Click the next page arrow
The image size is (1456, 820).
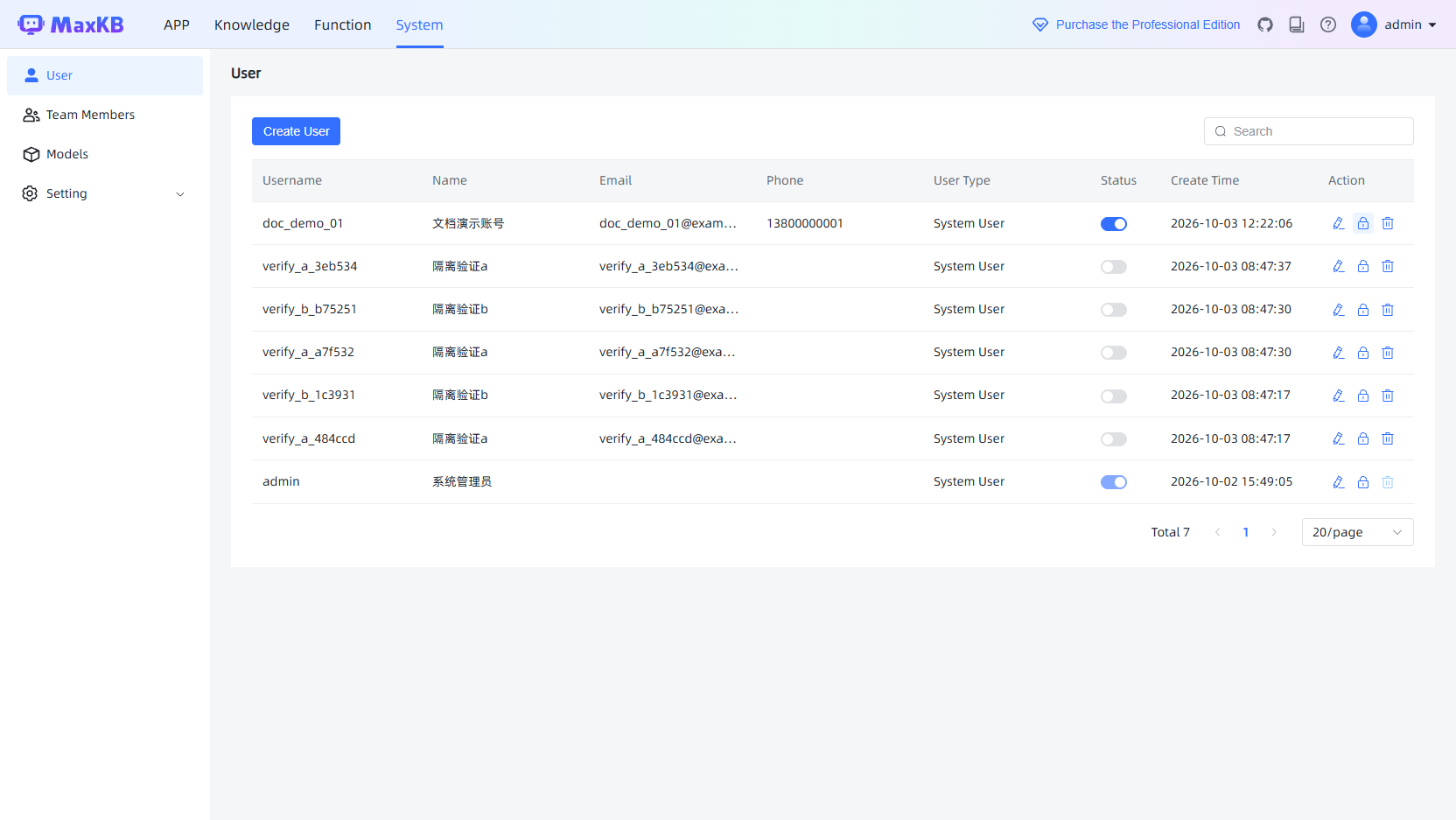(x=1274, y=532)
